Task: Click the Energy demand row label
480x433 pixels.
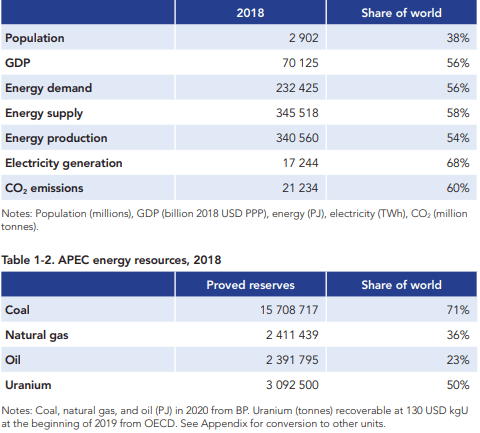Action: coord(48,88)
